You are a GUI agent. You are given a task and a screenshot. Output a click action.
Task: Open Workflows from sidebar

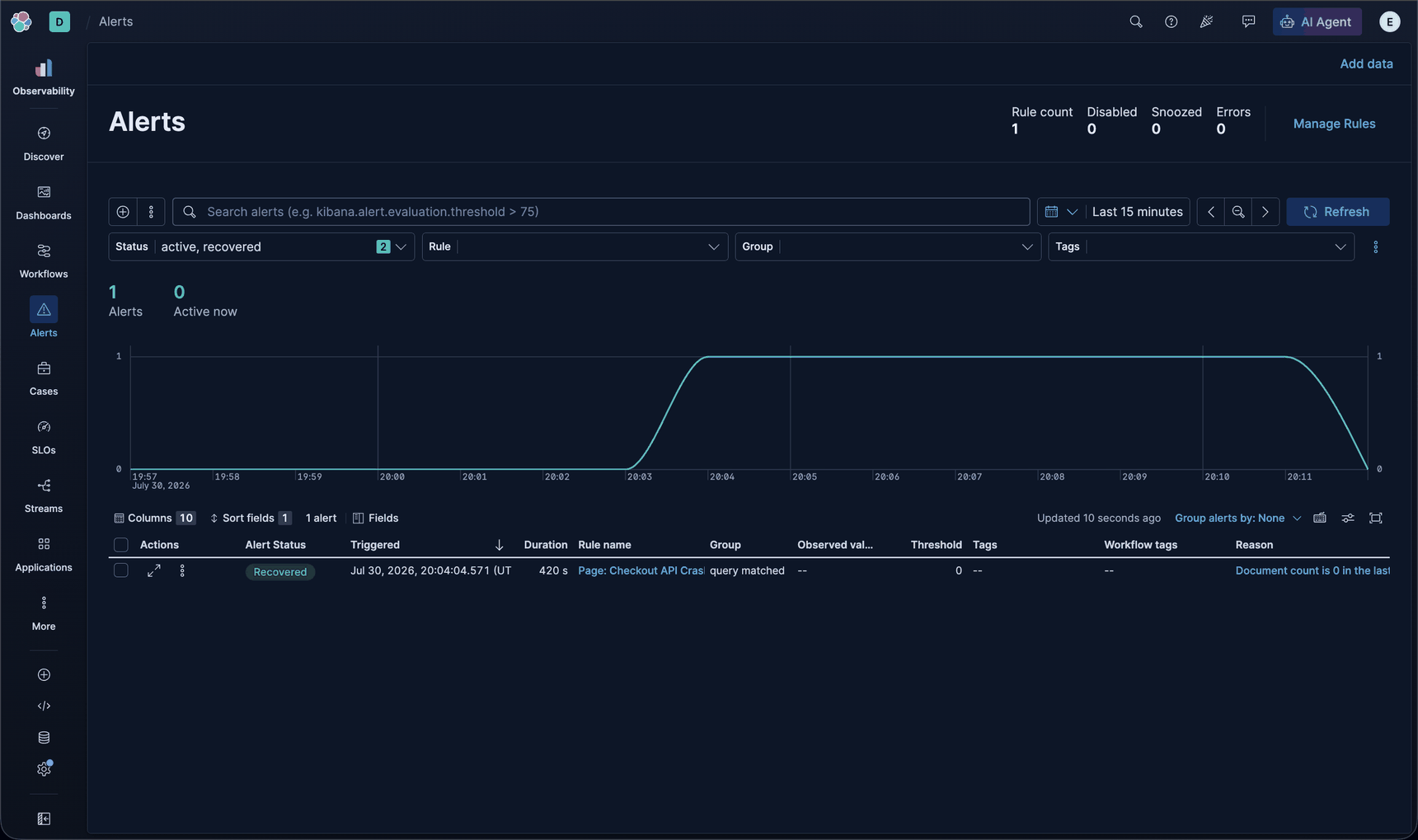coord(44,260)
